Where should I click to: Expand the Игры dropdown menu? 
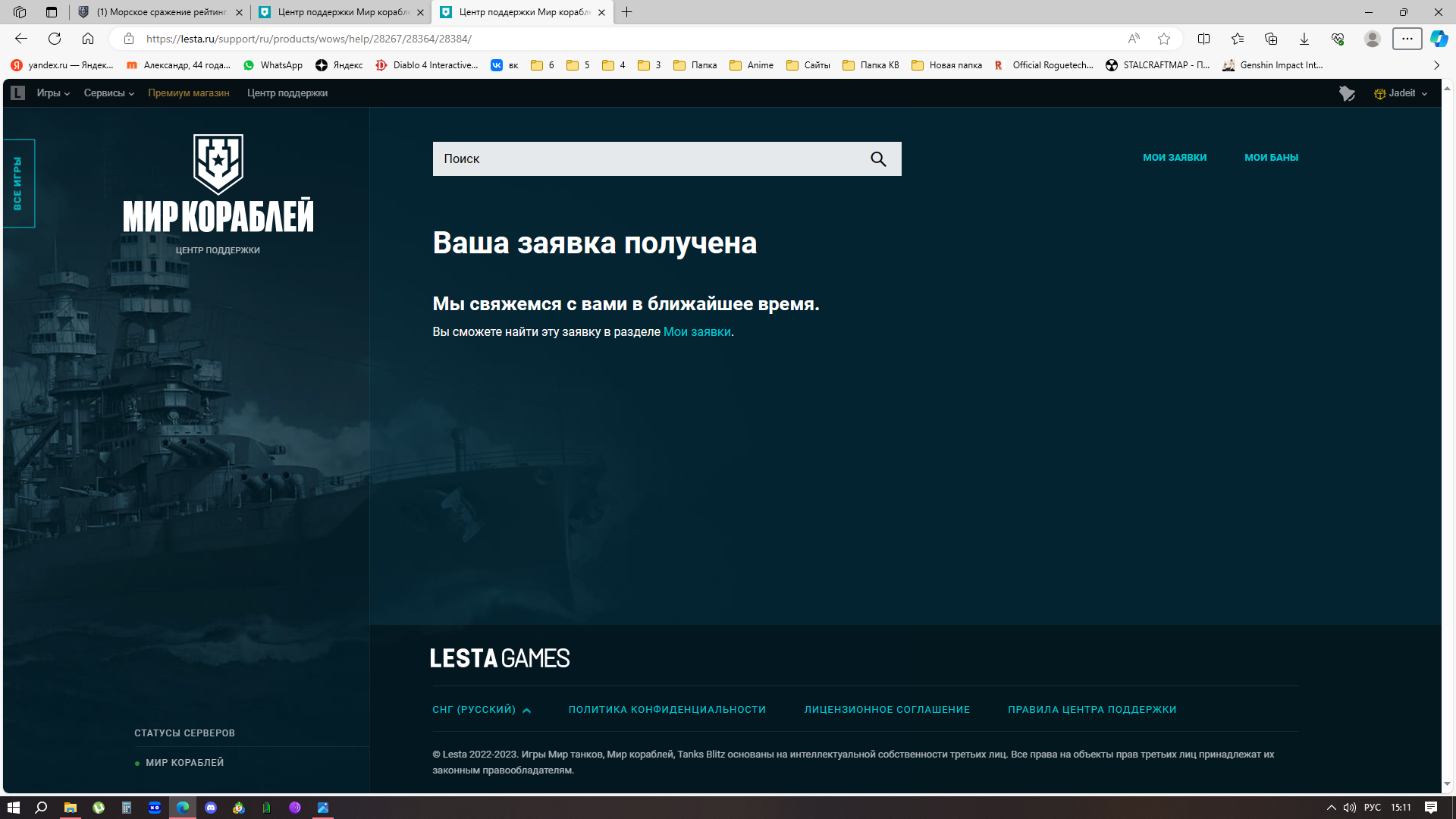click(53, 93)
